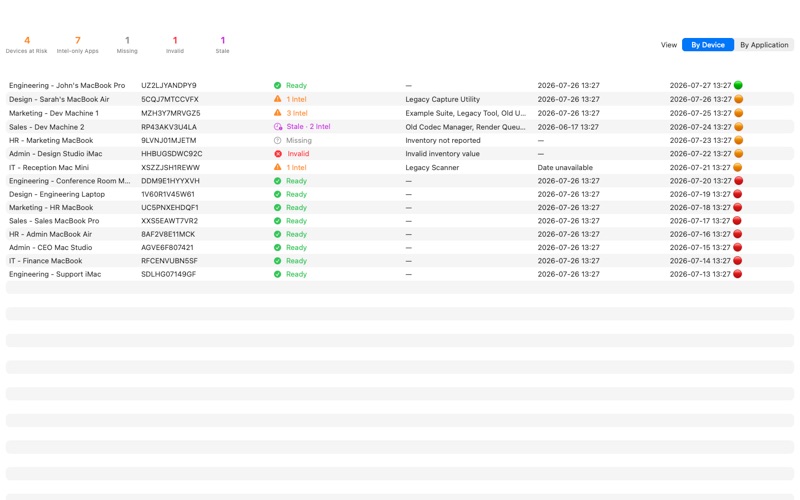Click the Example Suite, Legacy Tool apps cell
This screenshot has width=800, height=500.
(x=465, y=113)
